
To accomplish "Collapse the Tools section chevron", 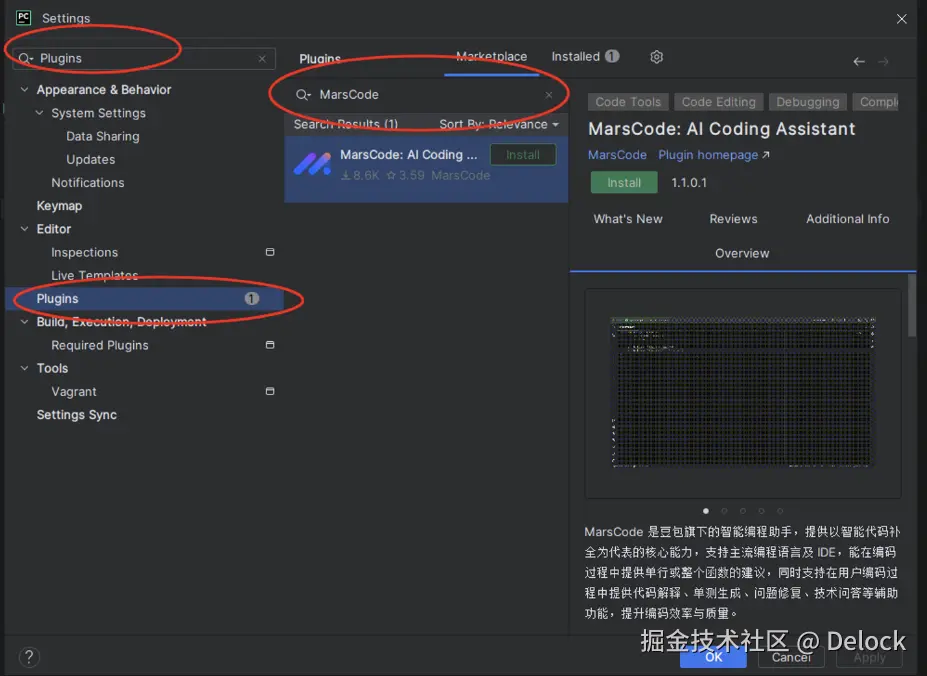I will 24,368.
